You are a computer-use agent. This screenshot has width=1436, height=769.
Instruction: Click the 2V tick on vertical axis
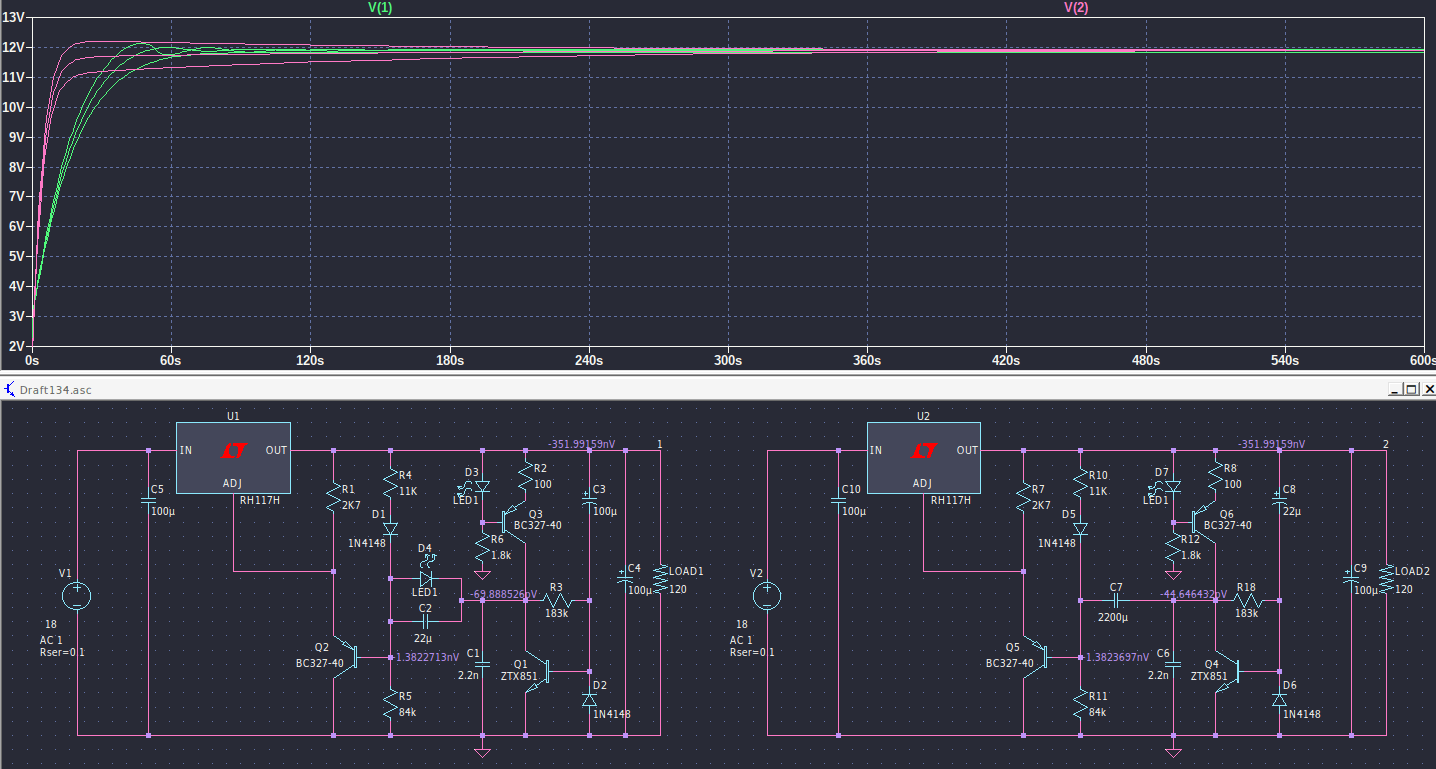coord(15,346)
